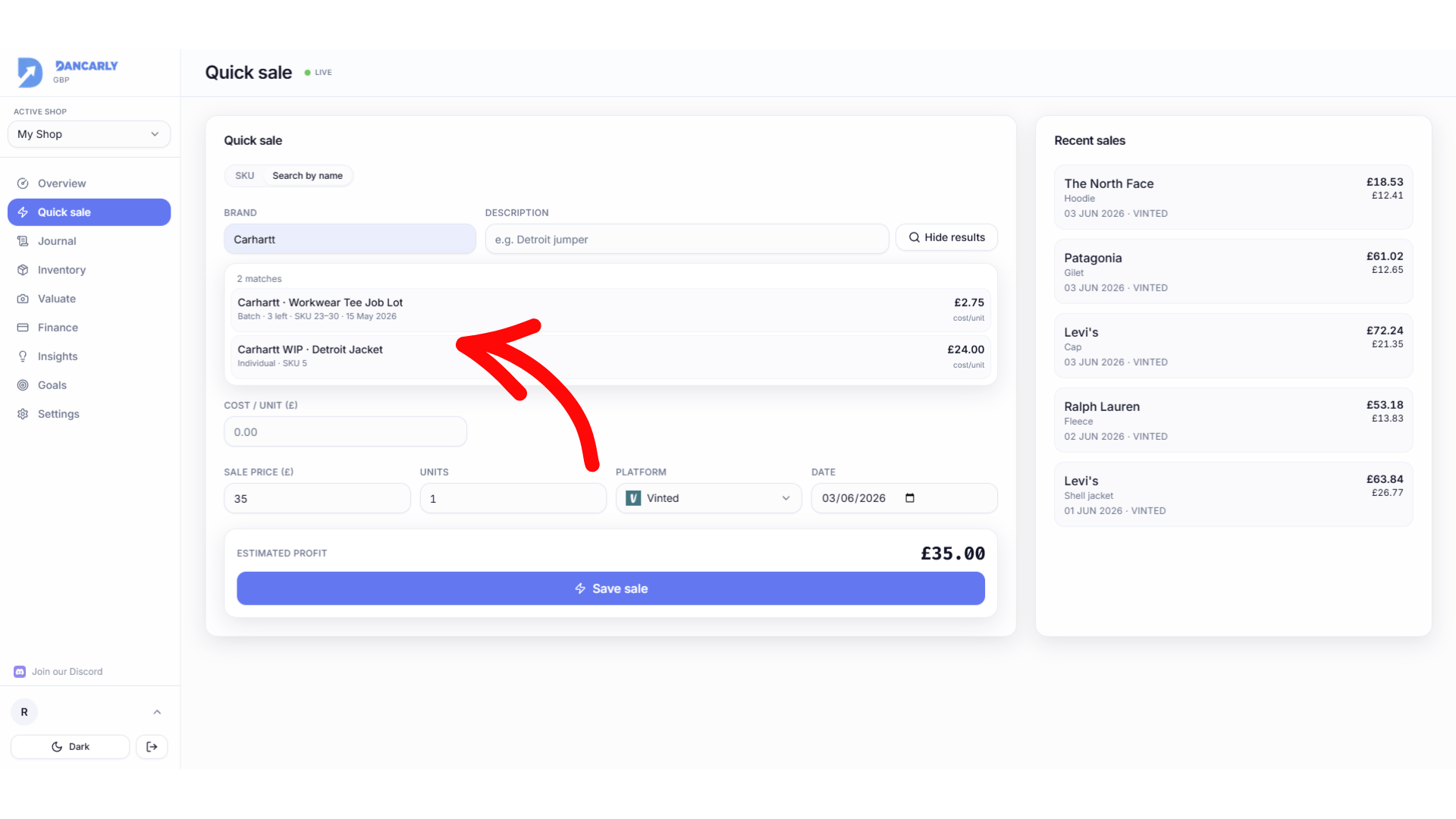Click the Cost per unit field
The width and height of the screenshot is (1456, 819).
(345, 431)
